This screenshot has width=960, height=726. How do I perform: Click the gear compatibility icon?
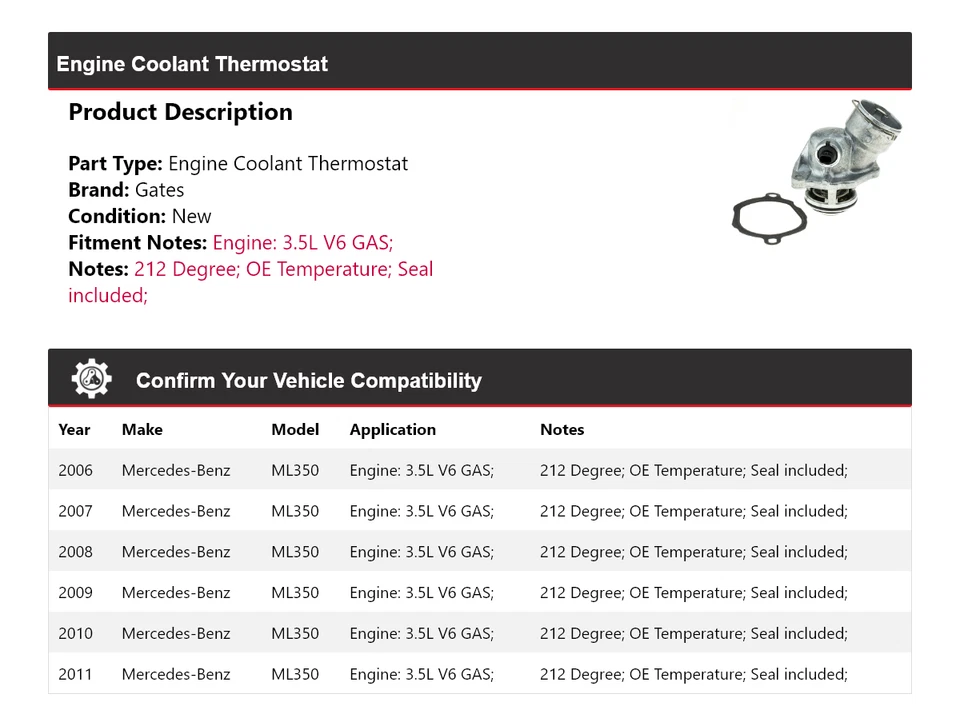pyautogui.click(x=91, y=379)
